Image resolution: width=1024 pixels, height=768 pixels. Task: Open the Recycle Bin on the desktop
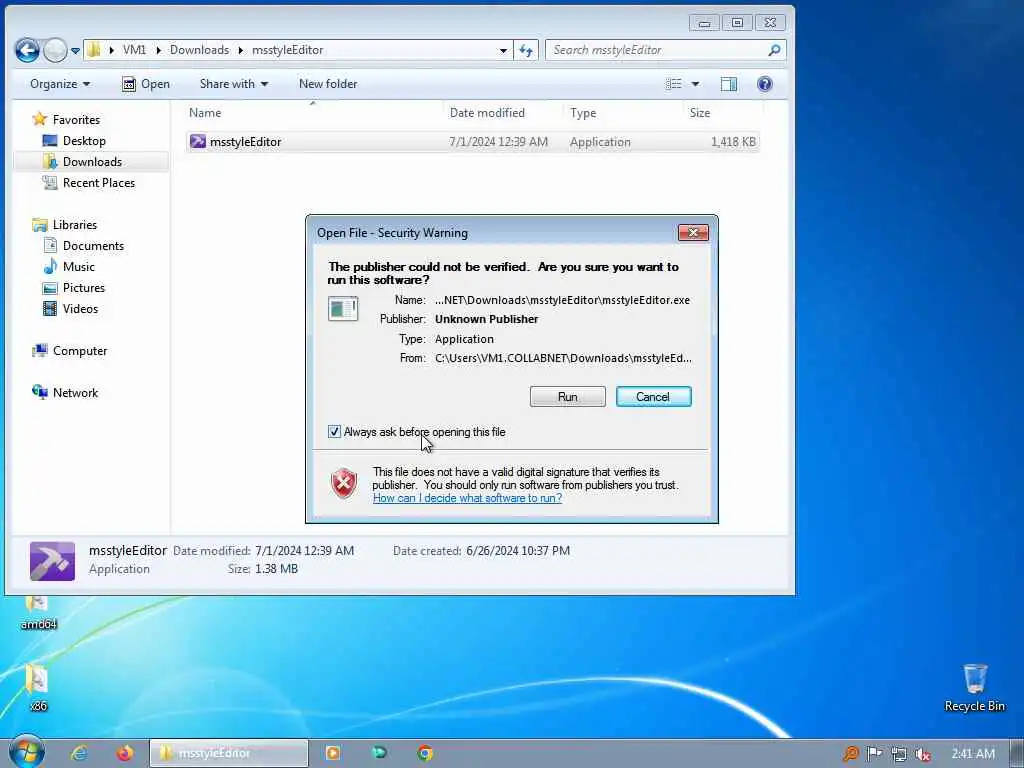(x=974, y=688)
